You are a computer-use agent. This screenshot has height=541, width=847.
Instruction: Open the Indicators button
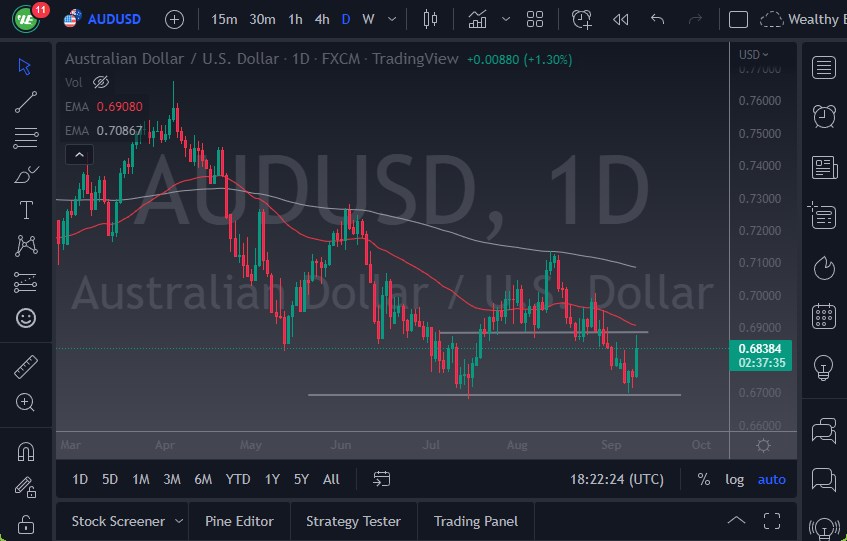pyautogui.click(x=478, y=19)
